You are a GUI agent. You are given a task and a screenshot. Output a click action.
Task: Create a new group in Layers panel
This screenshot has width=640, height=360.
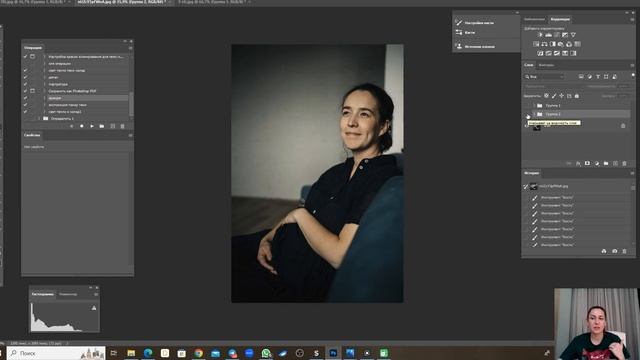click(x=606, y=163)
